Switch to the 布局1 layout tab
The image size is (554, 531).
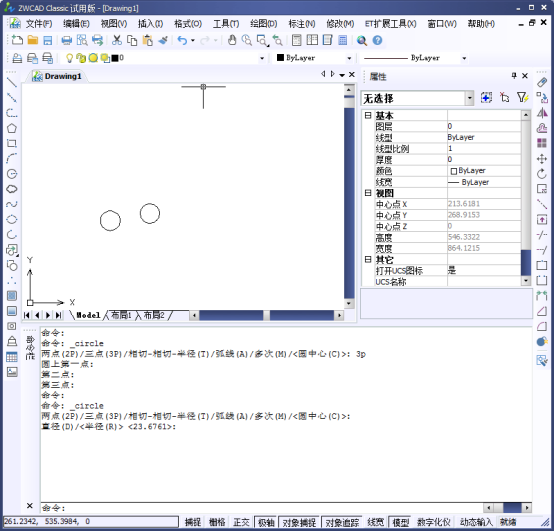pyautogui.click(x=121, y=315)
